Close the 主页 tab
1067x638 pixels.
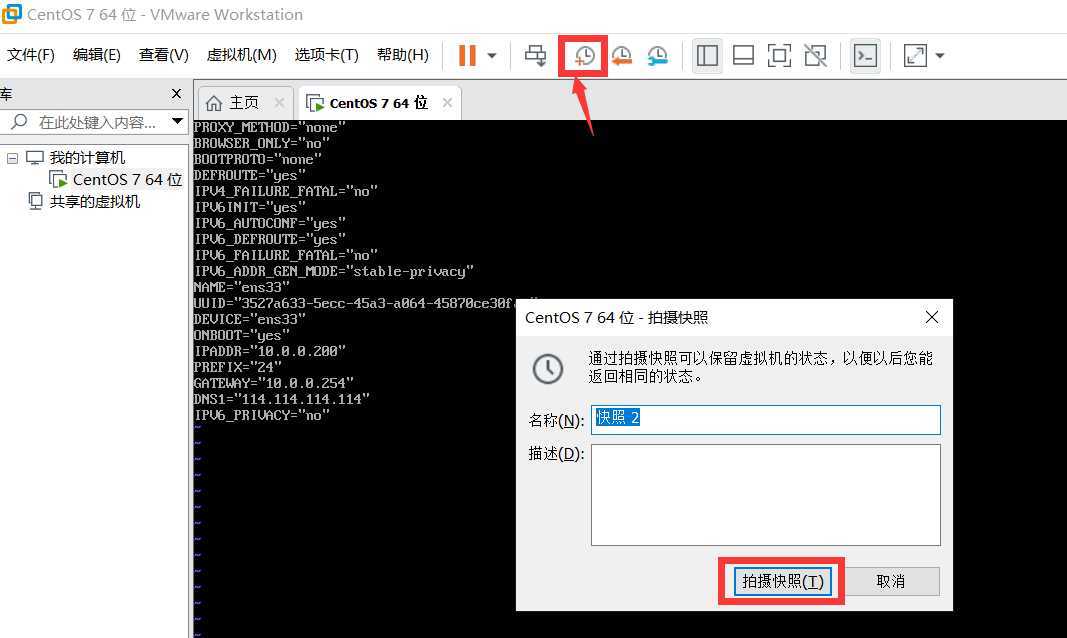[279, 102]
